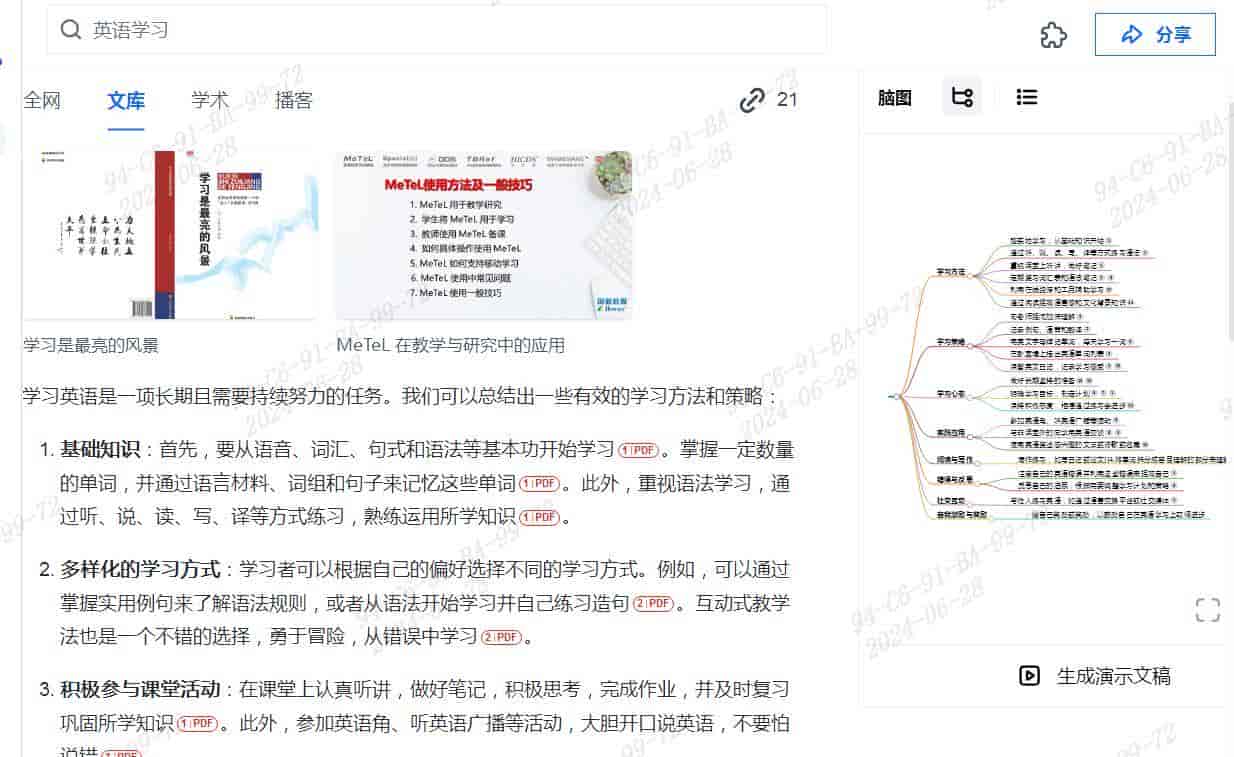The width and height of the screenshot is (1234, 757).
Task: Click the 多样化的学习方式 heading text
Action: 139,571
